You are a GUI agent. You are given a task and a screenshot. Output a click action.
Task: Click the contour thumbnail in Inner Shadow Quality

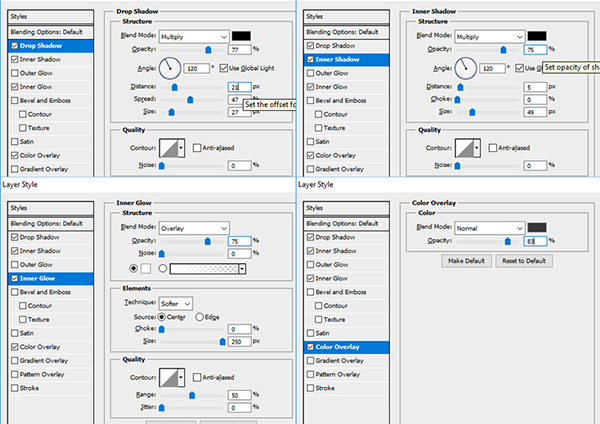coord(469,148)
